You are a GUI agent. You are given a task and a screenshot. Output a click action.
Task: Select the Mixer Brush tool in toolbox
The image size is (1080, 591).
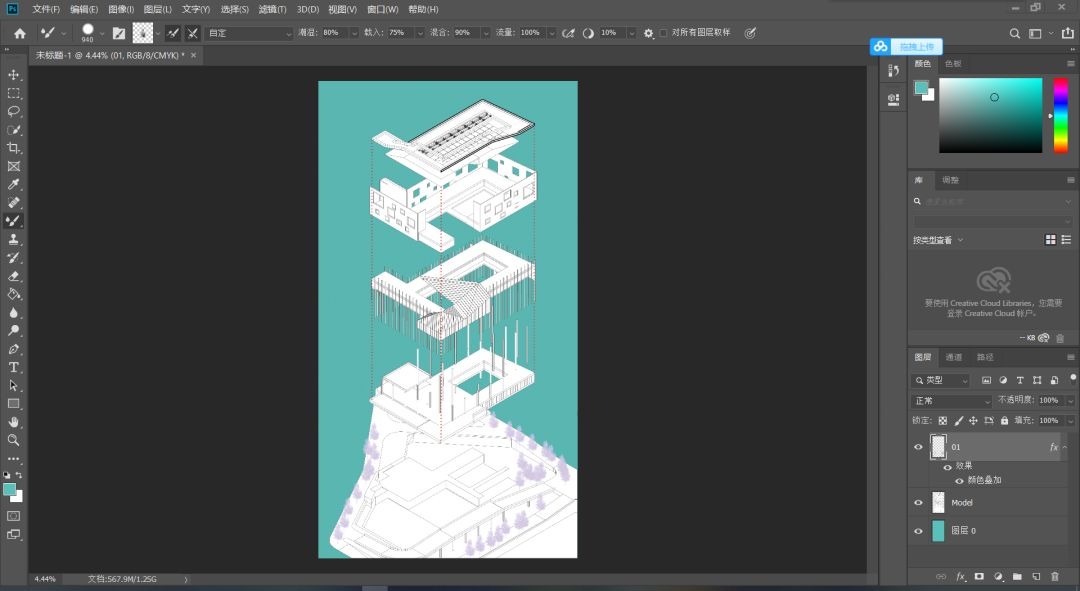[x=14, y=220]
